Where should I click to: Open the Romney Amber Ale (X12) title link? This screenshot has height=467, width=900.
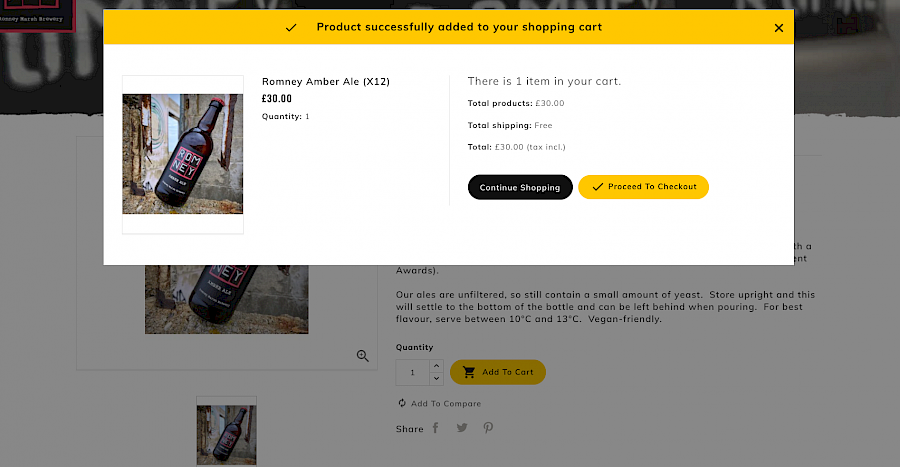click(325, 81)
